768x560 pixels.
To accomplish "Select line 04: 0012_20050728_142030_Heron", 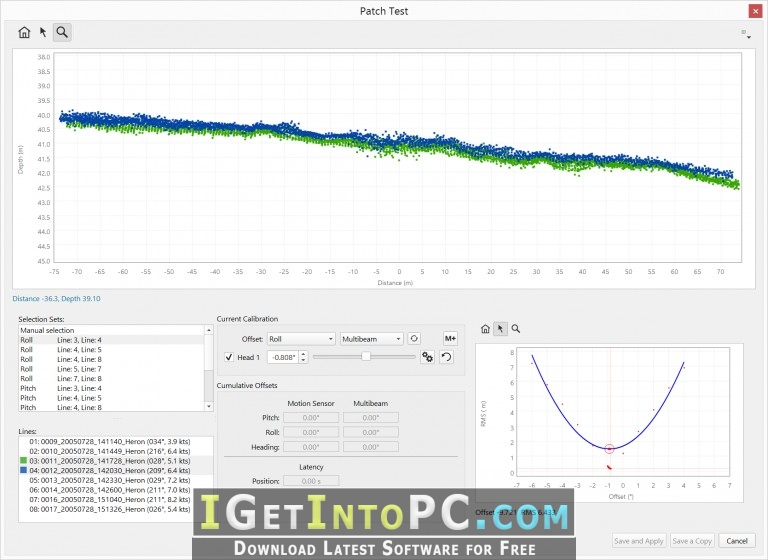I will pos(116,470).
